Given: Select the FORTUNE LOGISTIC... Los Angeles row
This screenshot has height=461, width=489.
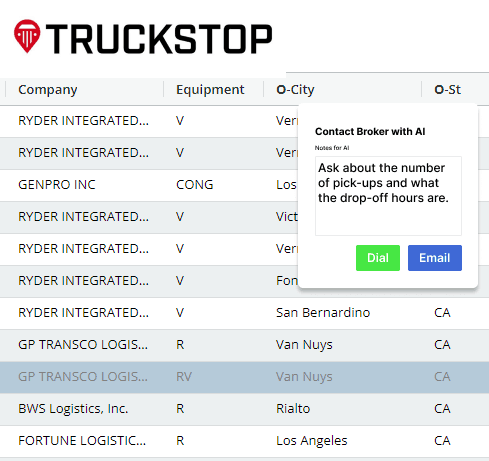Looking at the screenshot, I should point(244,441).
